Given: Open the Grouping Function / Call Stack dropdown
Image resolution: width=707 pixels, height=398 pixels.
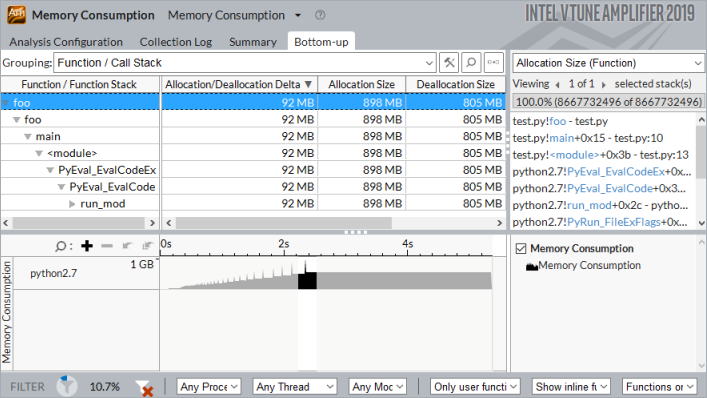Looking at the screenshot, I should [x=245, y=63].
